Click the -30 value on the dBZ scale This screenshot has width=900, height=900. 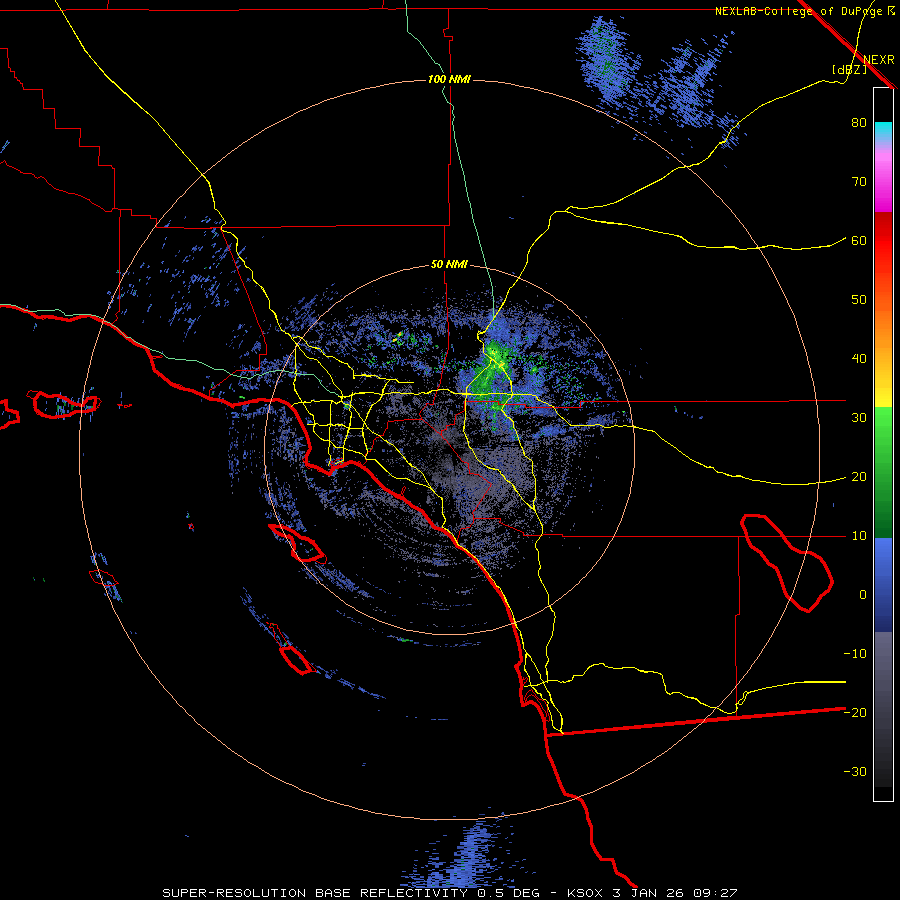pyautogui.click(x=855, y=772)
